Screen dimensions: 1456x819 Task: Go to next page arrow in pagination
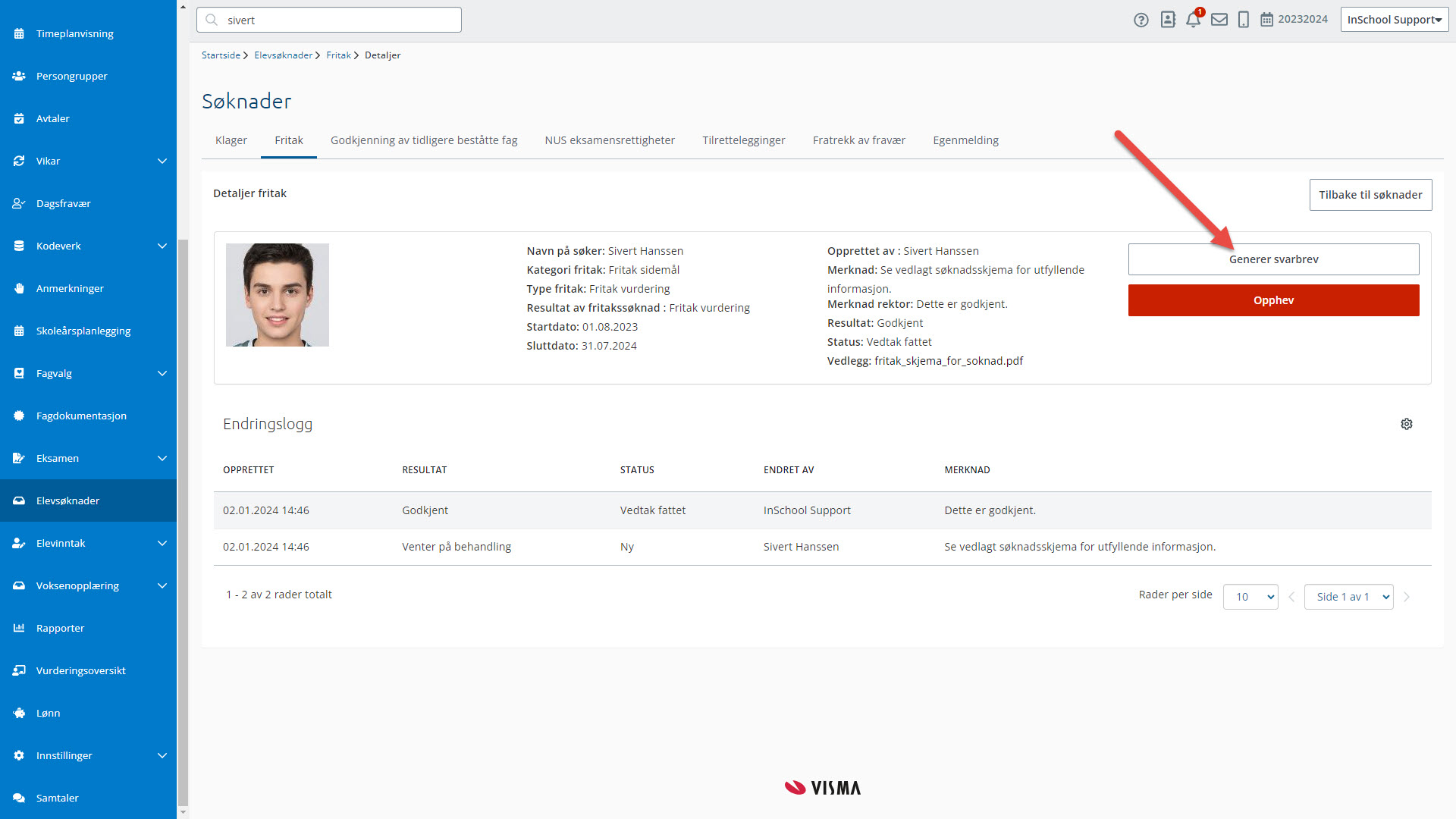point(1407,597)
